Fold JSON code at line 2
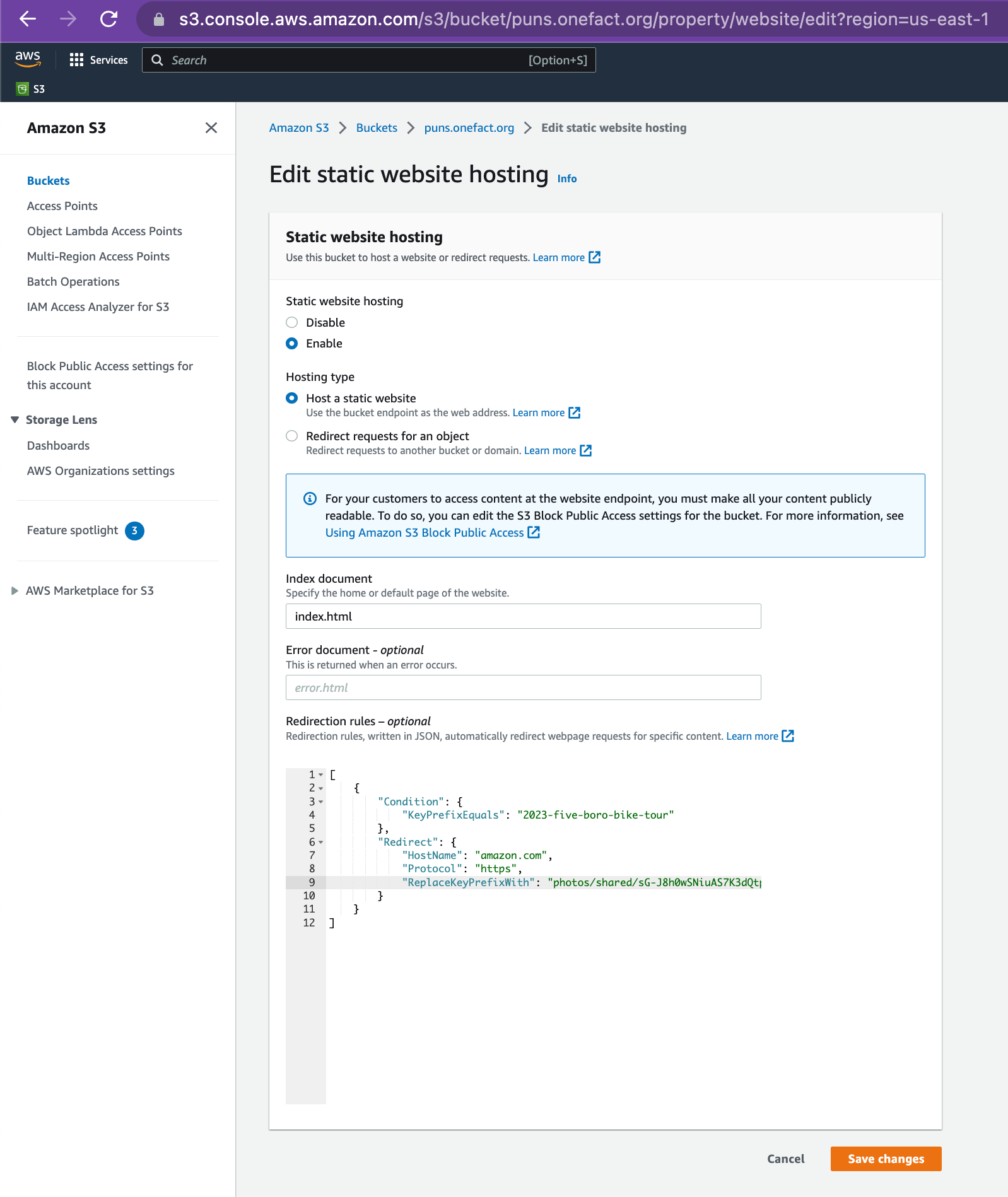Viewport: 1008px width, 1197px height. [320, 788]
